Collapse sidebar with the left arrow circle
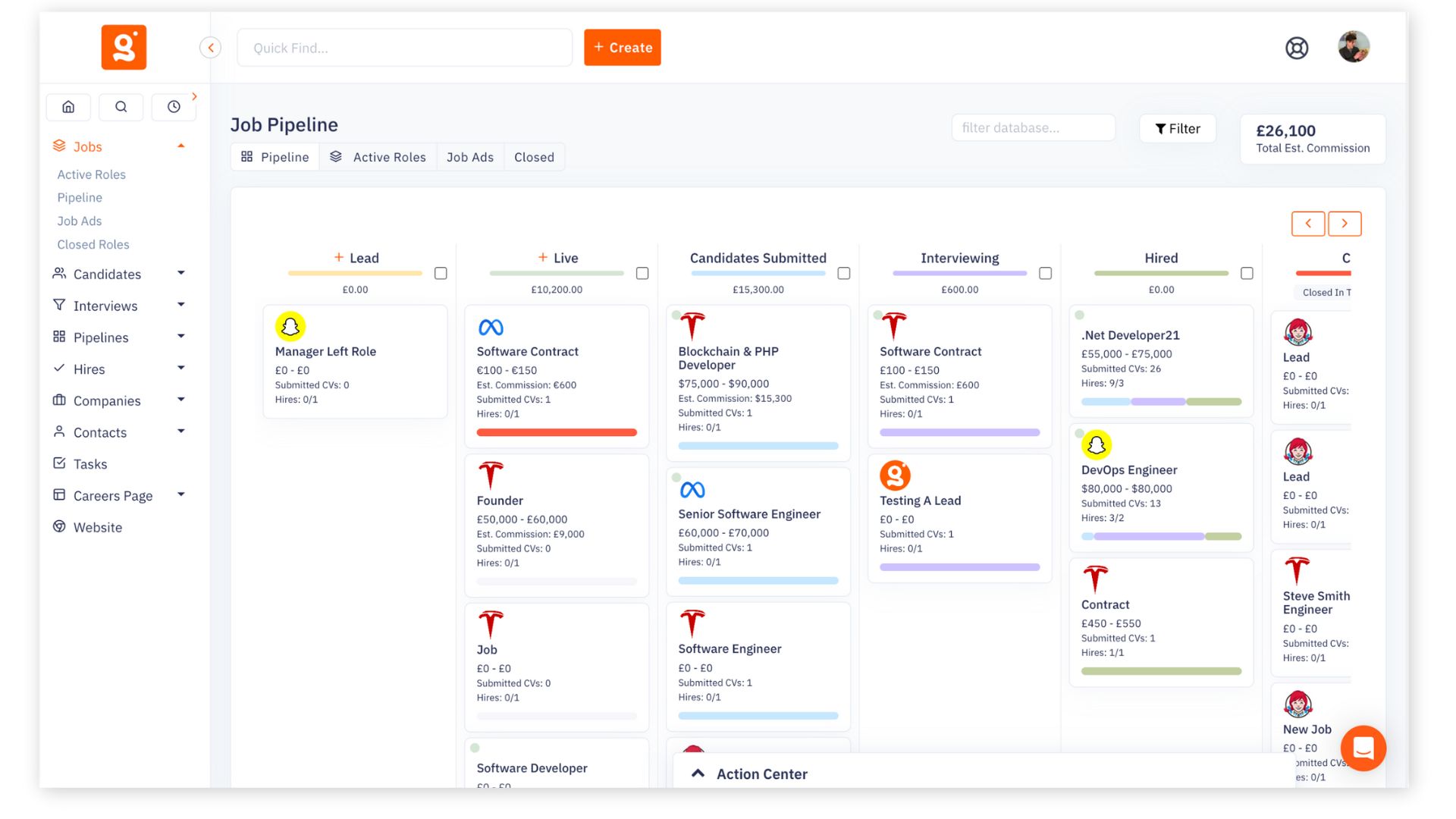This screenshot has height=819, width=1456. 210,48
